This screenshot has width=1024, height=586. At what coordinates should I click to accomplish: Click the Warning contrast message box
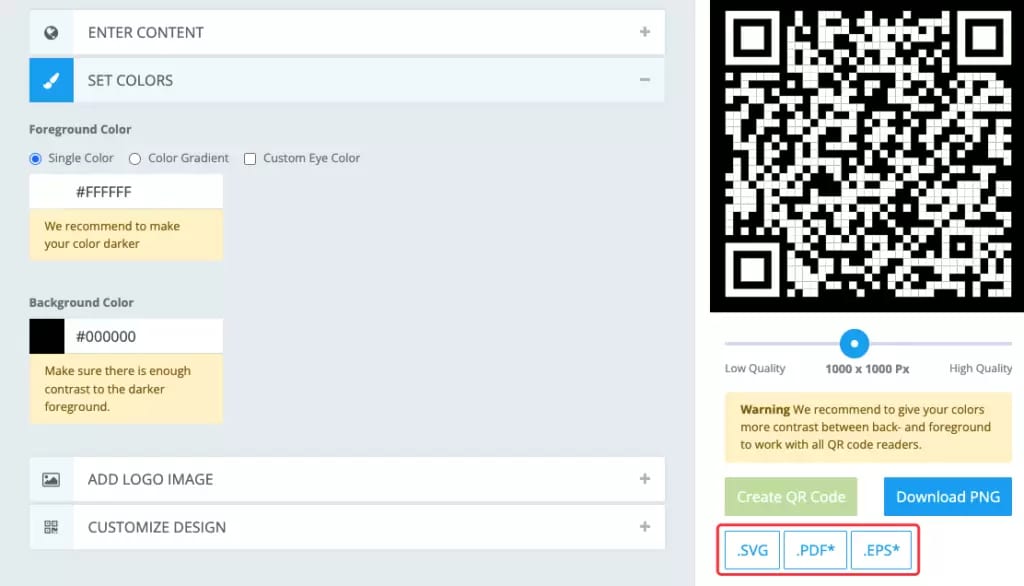tap(868, 427)
